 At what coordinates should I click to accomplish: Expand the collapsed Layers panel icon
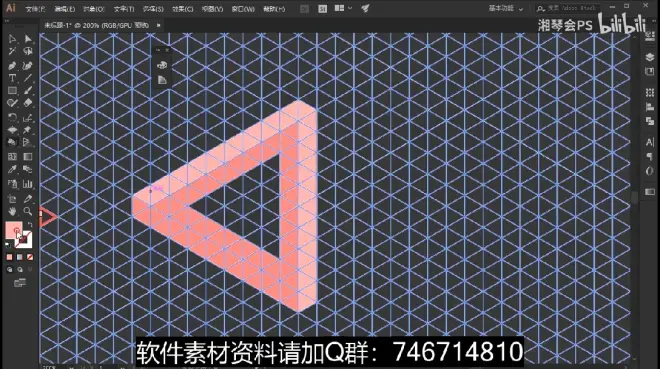click(649, 57)
